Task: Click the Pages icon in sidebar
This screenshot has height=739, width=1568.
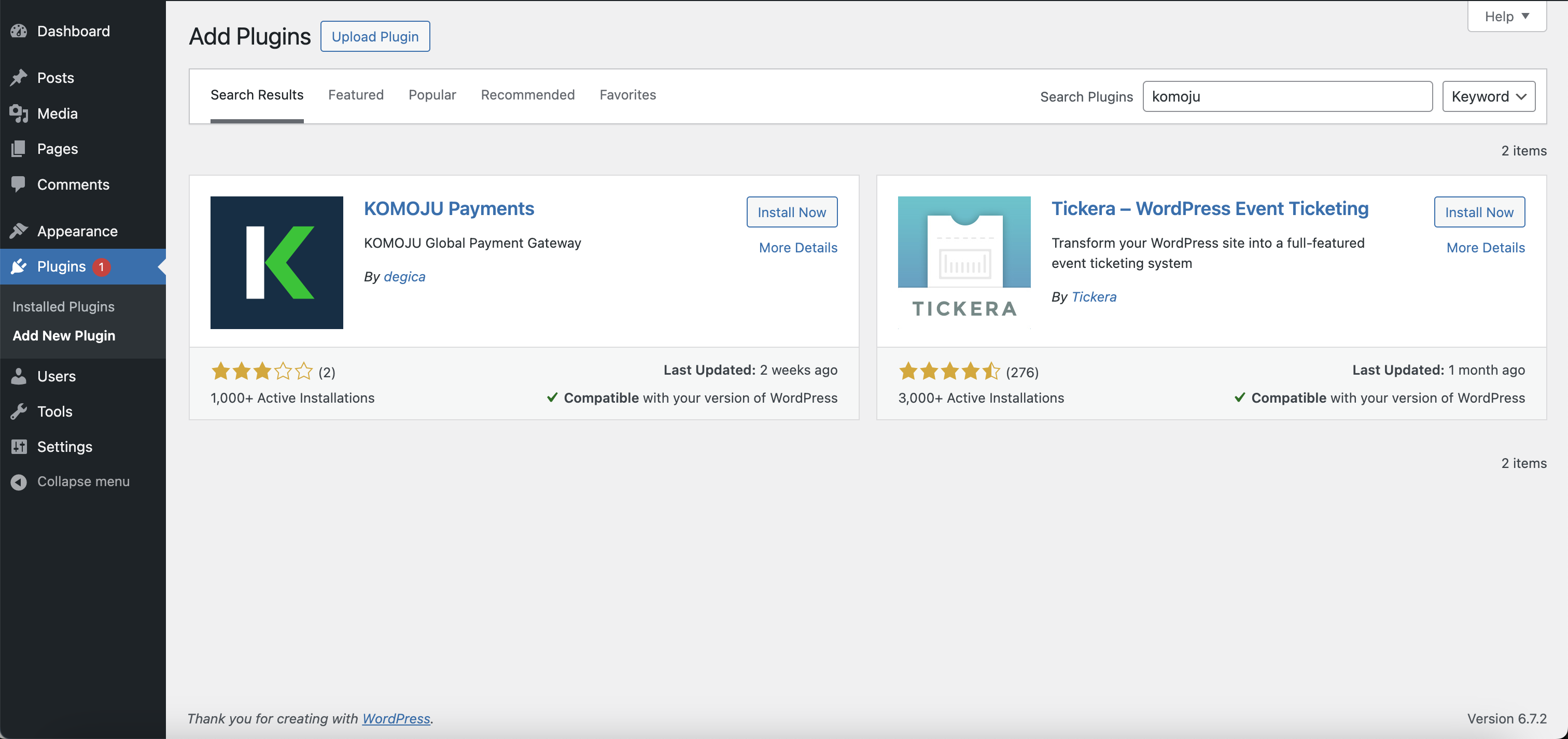Action: [x=19, y=149]
